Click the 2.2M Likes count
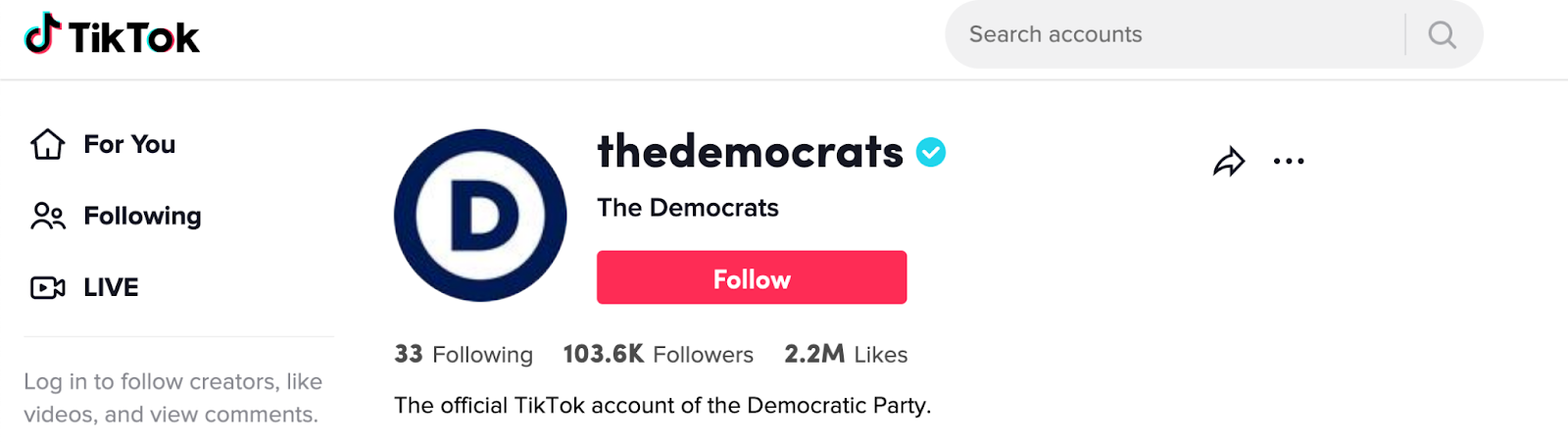The image size is (1568, 443). pos(846,355)
